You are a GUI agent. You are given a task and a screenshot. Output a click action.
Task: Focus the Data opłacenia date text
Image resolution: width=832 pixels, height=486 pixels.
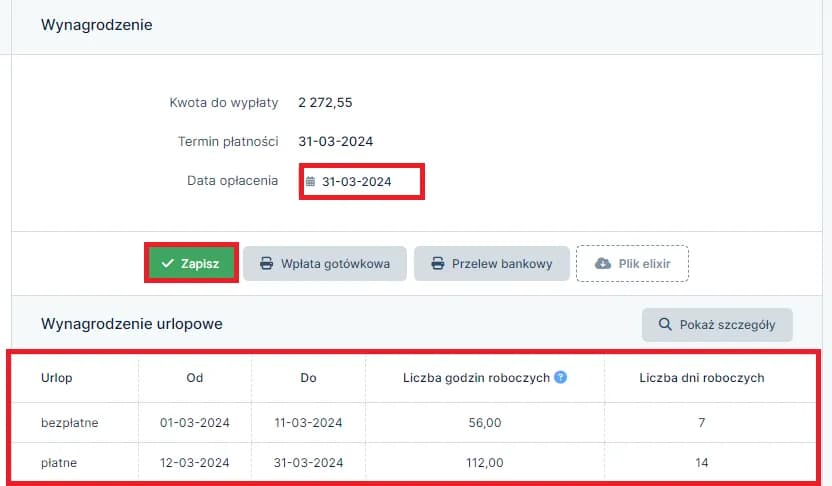357,182
